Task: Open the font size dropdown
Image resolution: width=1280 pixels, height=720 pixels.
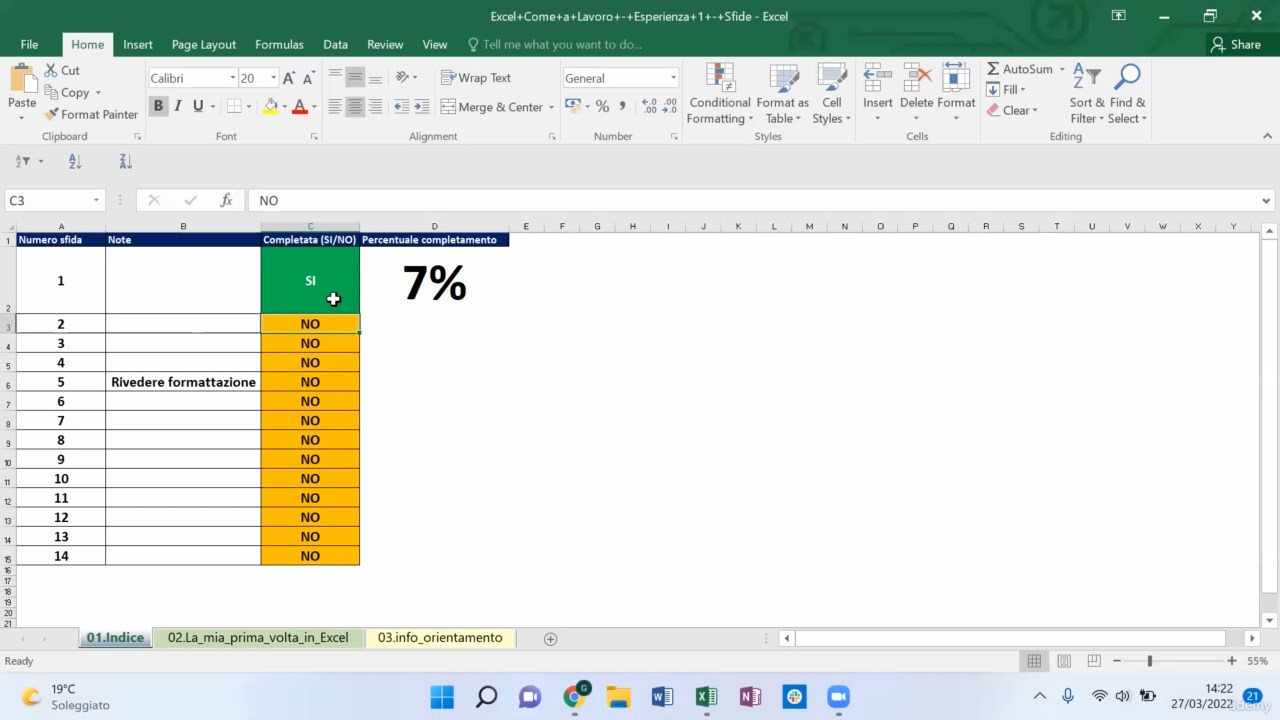Action: click(274, 78)
